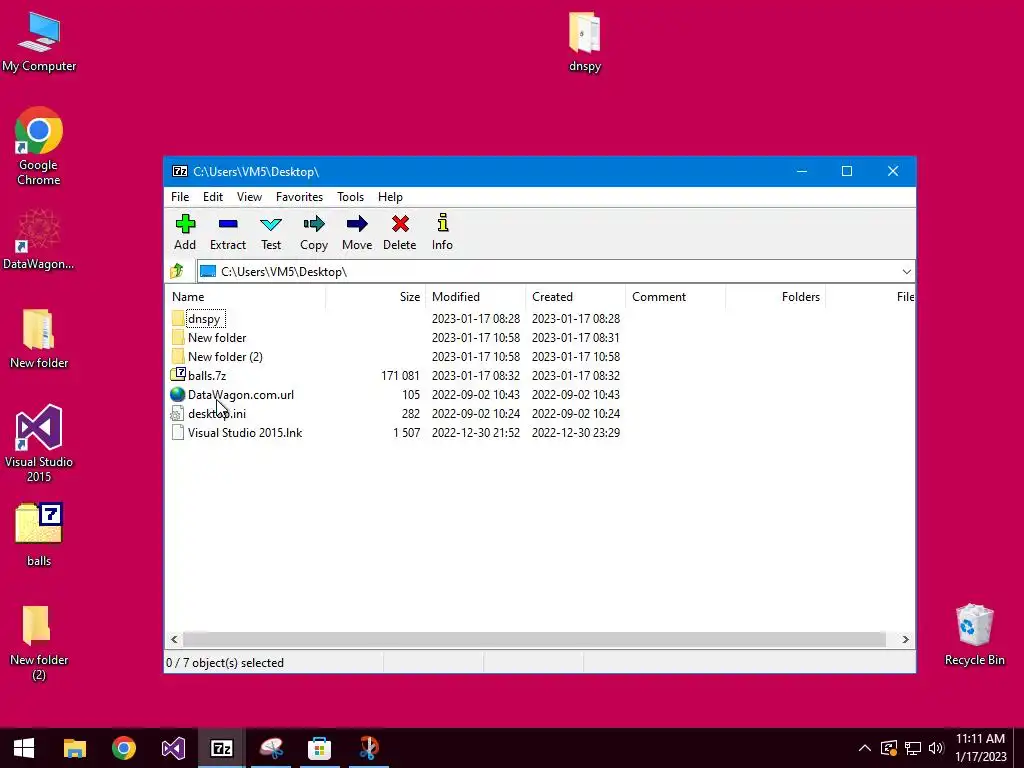Select Google Chrome desktop shortcut

[39, 146]
